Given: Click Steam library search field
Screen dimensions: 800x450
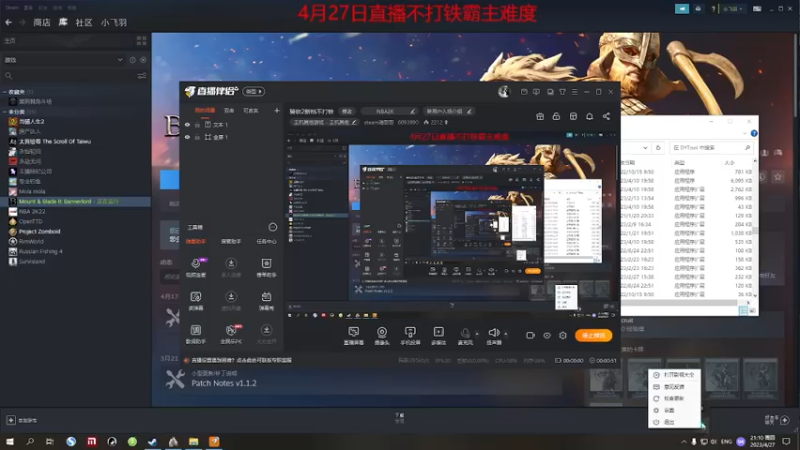Looking at the screenshot, I should [x=68, y=76].
